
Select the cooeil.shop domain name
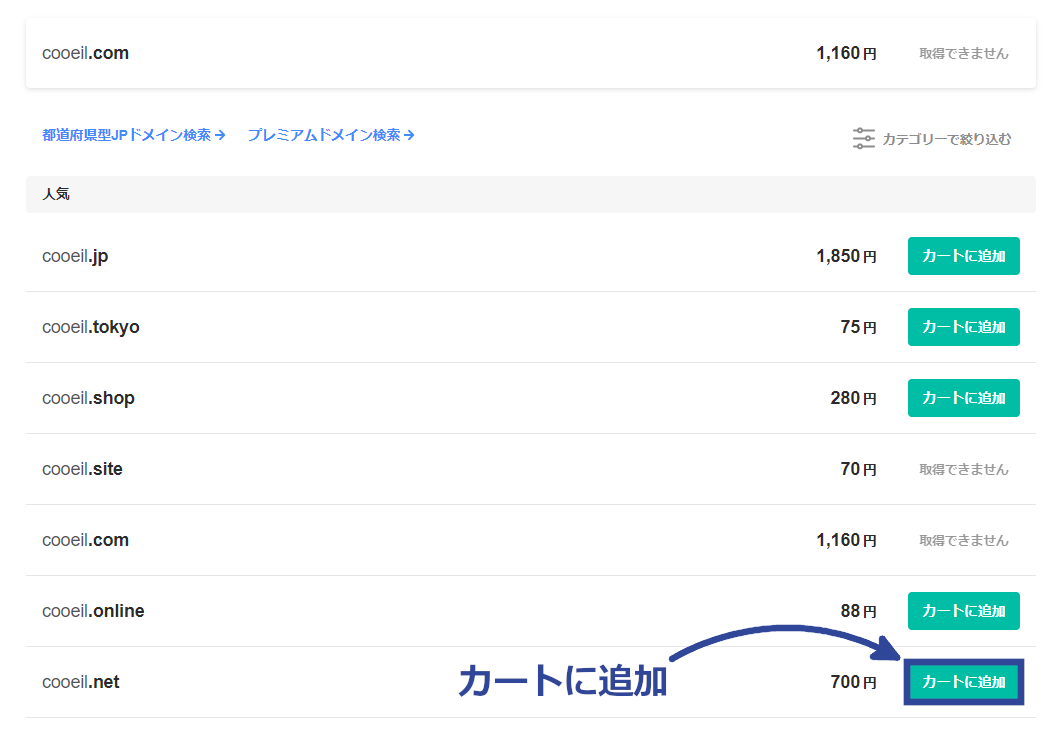(x=88, y=398)
